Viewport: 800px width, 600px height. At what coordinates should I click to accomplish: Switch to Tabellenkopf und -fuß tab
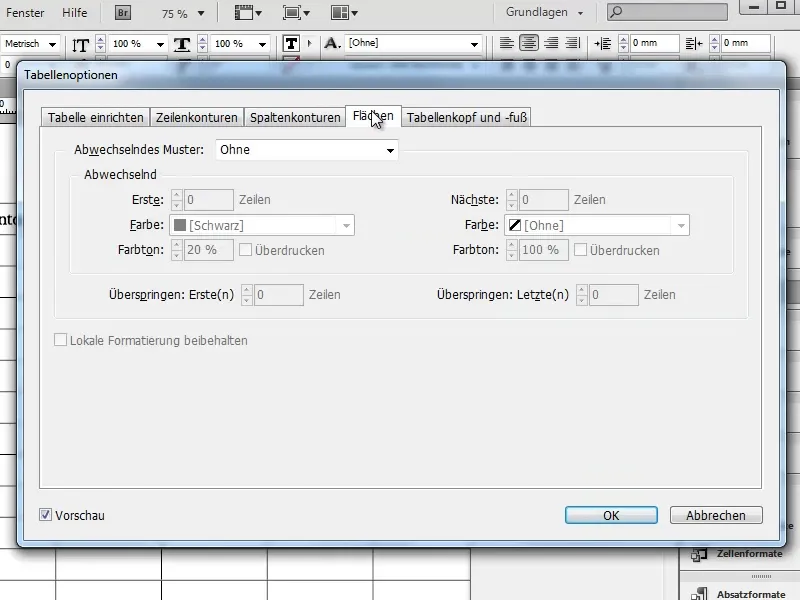[466, 117]
